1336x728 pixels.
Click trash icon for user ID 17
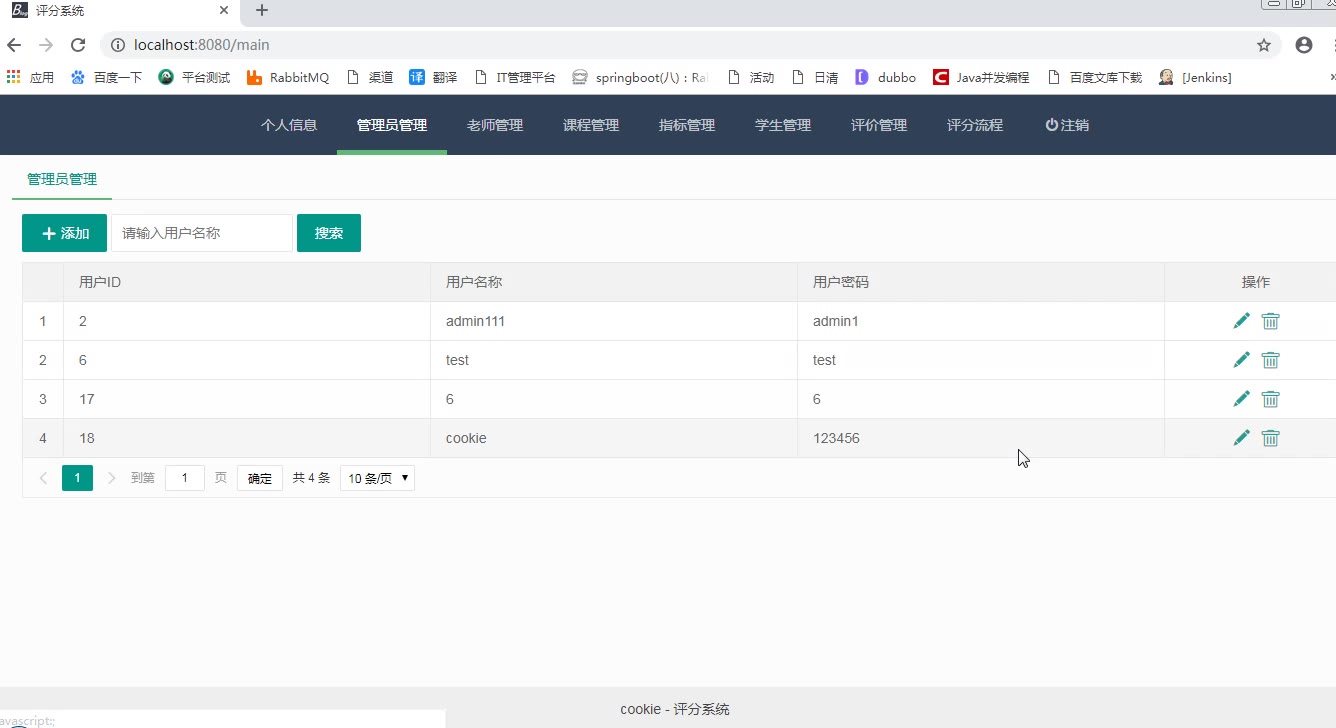point(1270,399)
